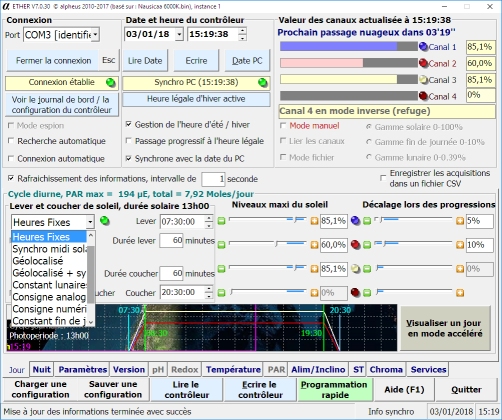Enable the Recherche automatique checkbox

(x=11, y=141)
